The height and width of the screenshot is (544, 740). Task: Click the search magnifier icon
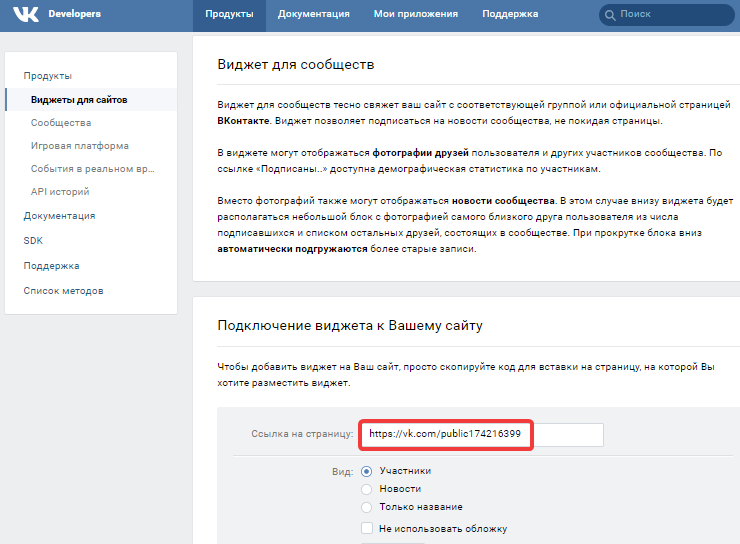pyautogui.click(x=610, y=15)
